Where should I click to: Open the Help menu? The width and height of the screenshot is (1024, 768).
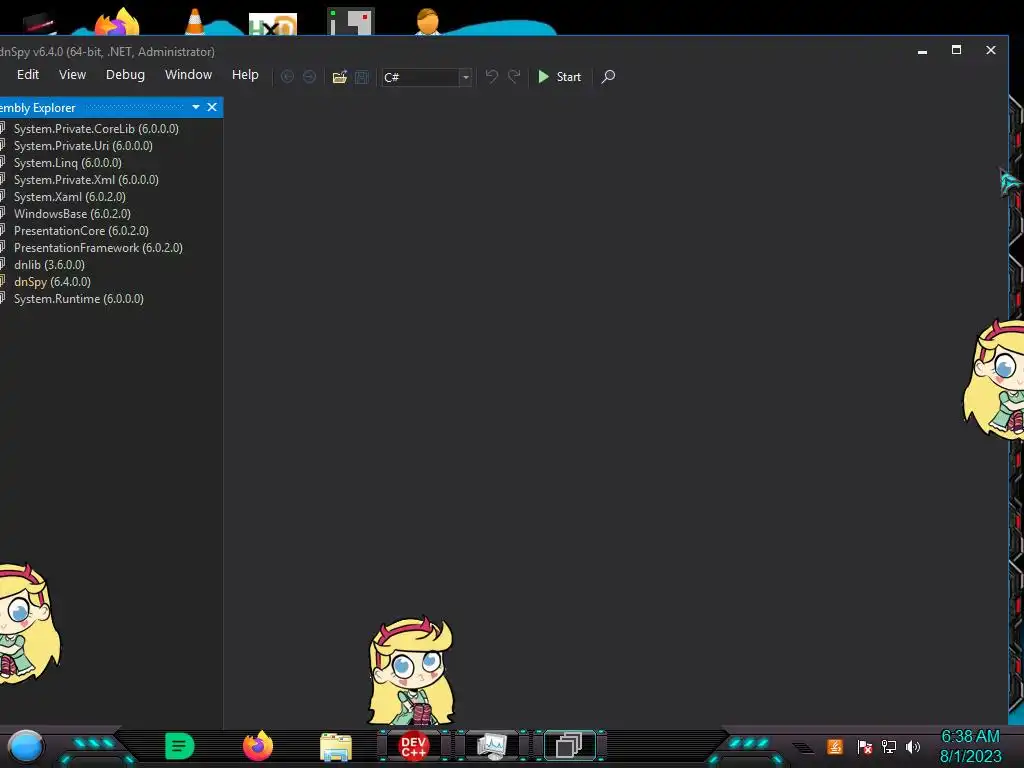pos(245,75)
